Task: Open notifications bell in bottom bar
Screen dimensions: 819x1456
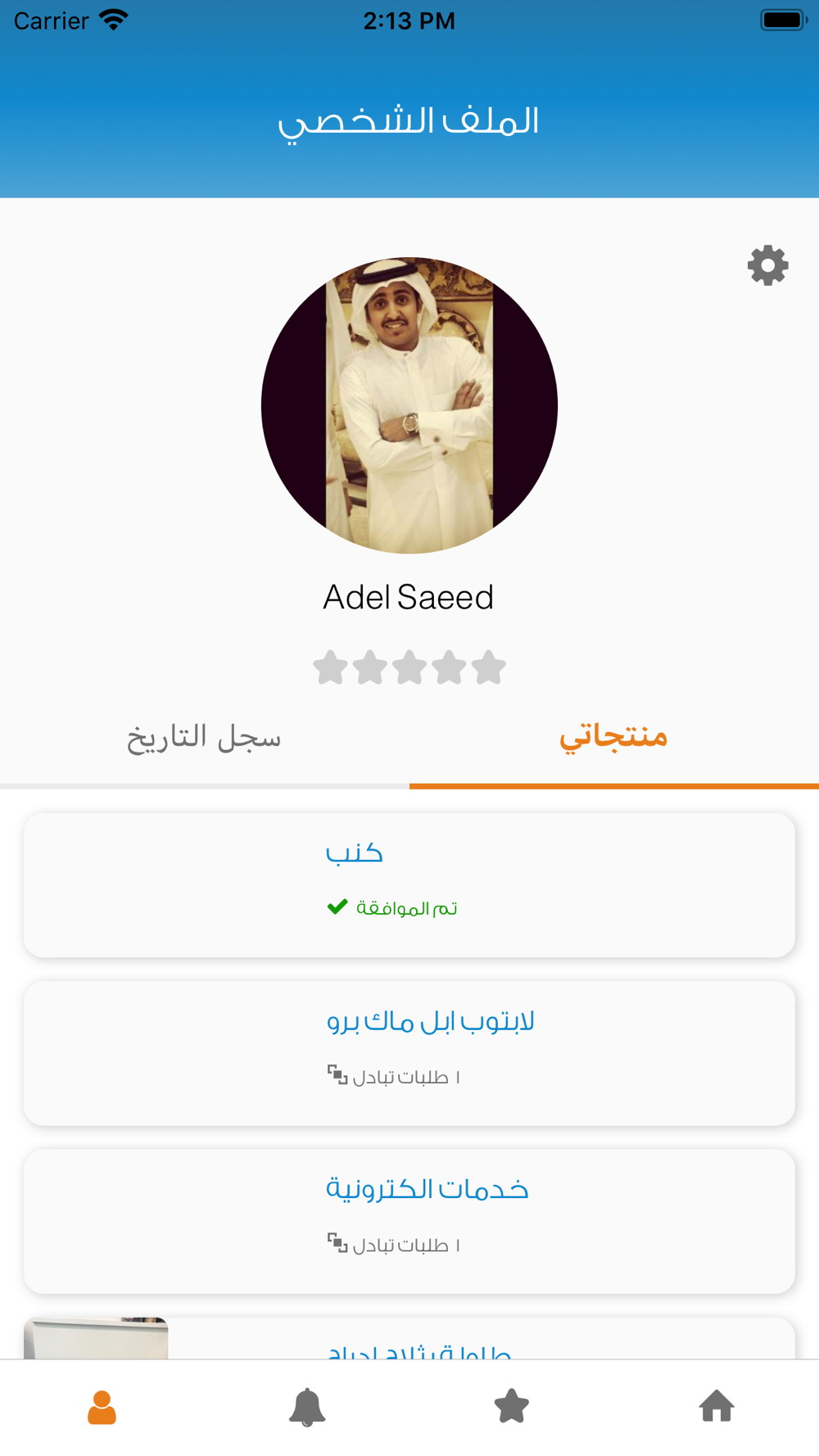Action: [x=307, y=1407]
